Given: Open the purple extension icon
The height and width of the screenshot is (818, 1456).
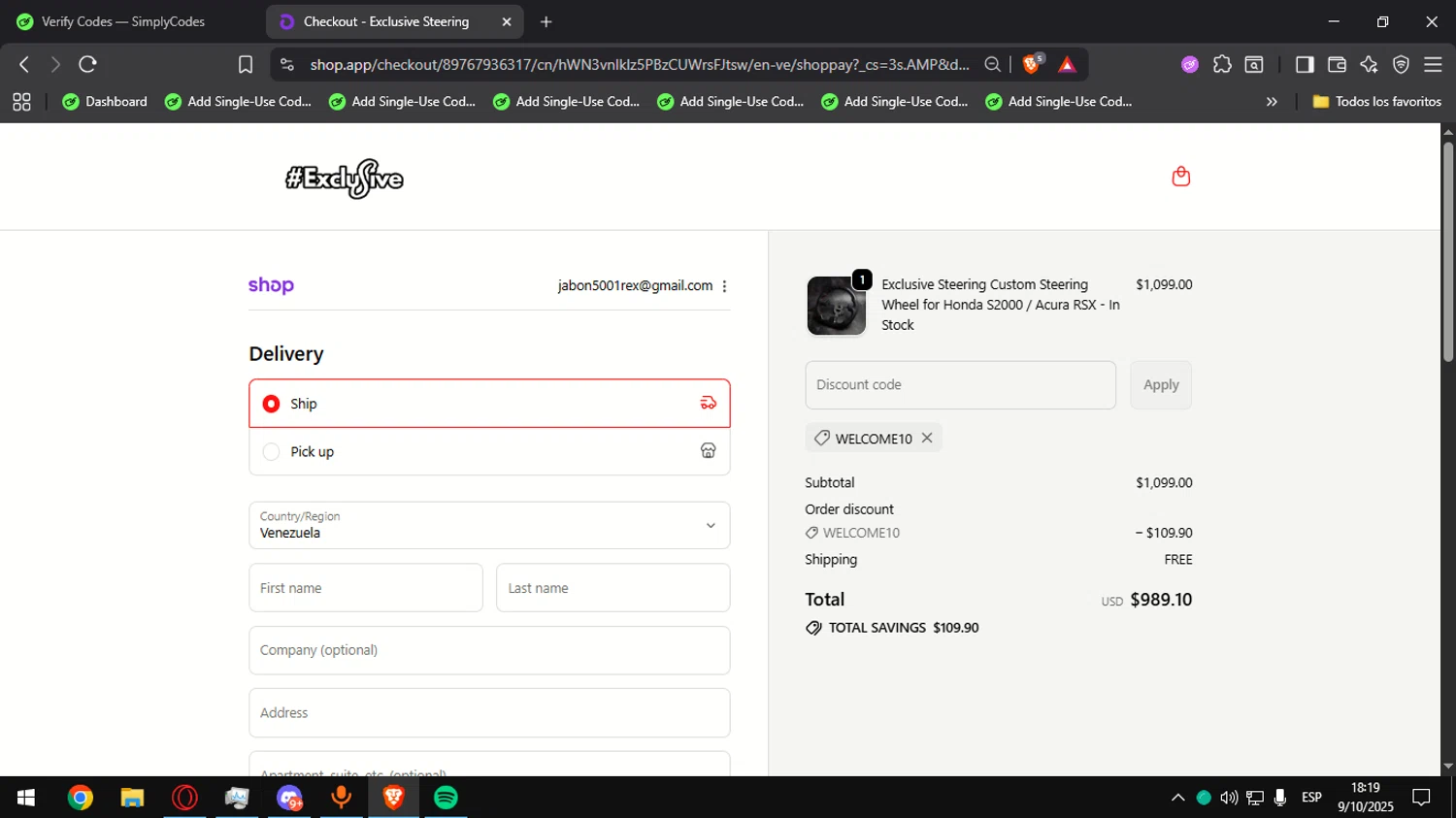Looking at the screenshot, I should (1189, 64).
